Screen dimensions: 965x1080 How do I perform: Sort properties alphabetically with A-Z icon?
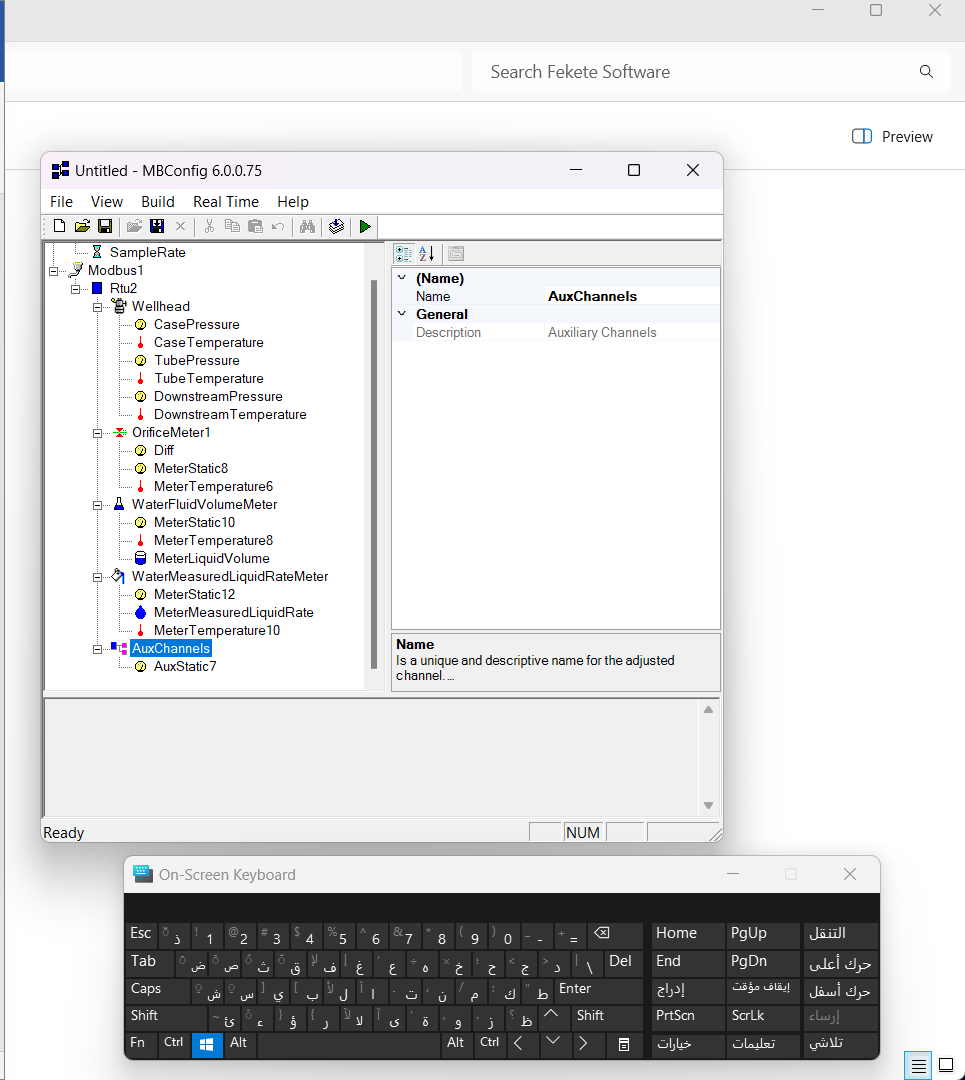[426, 254]
